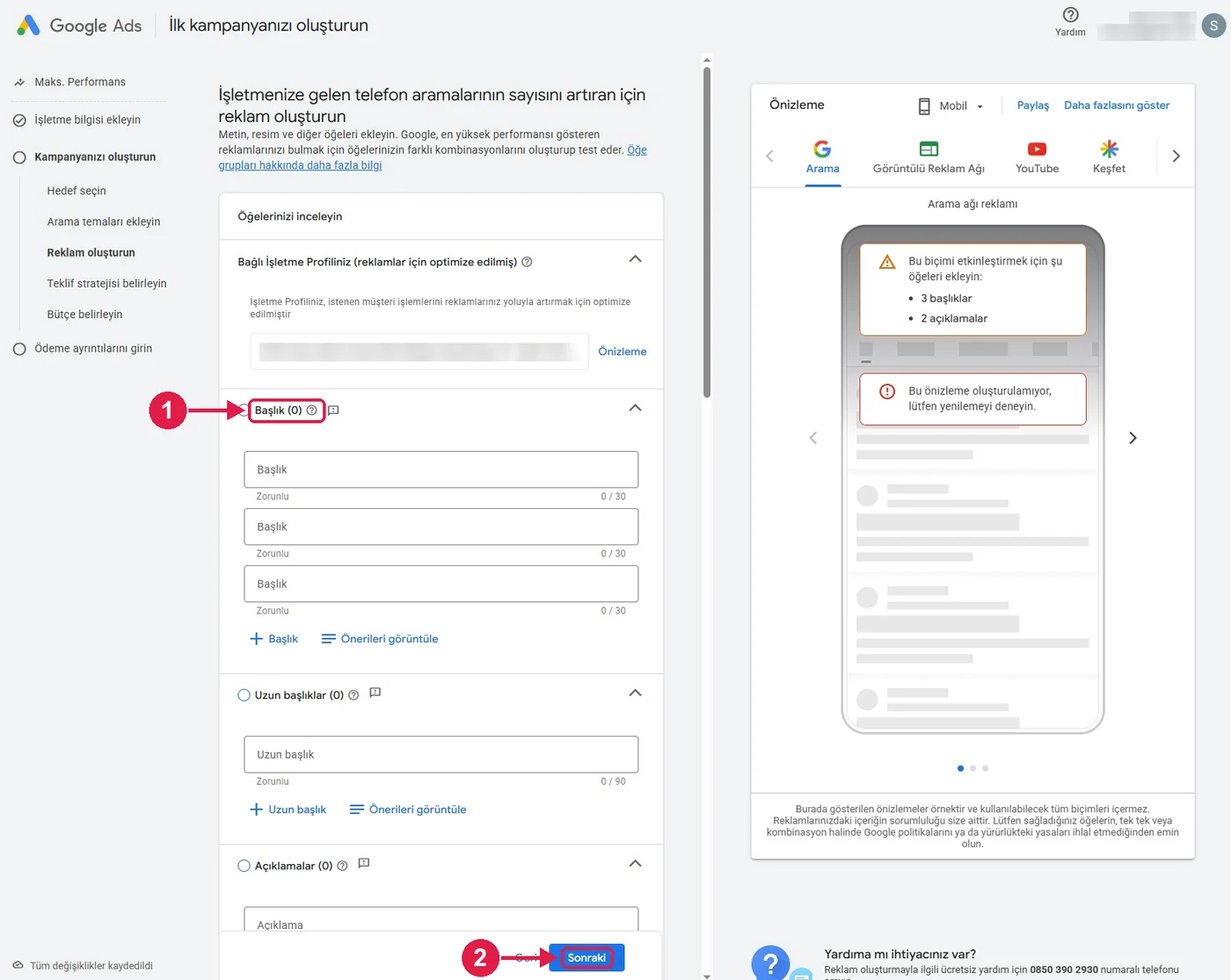Click the İşletme bilgisi ekleyin checkmark icon

tap(19, 120)
